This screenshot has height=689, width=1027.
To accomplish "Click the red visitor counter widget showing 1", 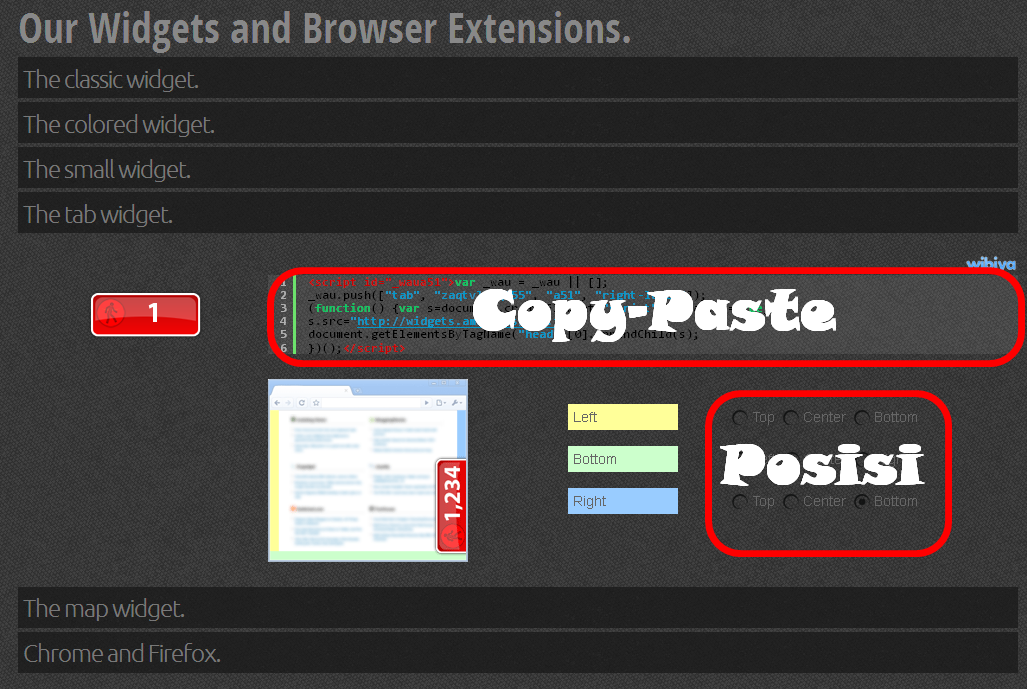I will point(145,314).
